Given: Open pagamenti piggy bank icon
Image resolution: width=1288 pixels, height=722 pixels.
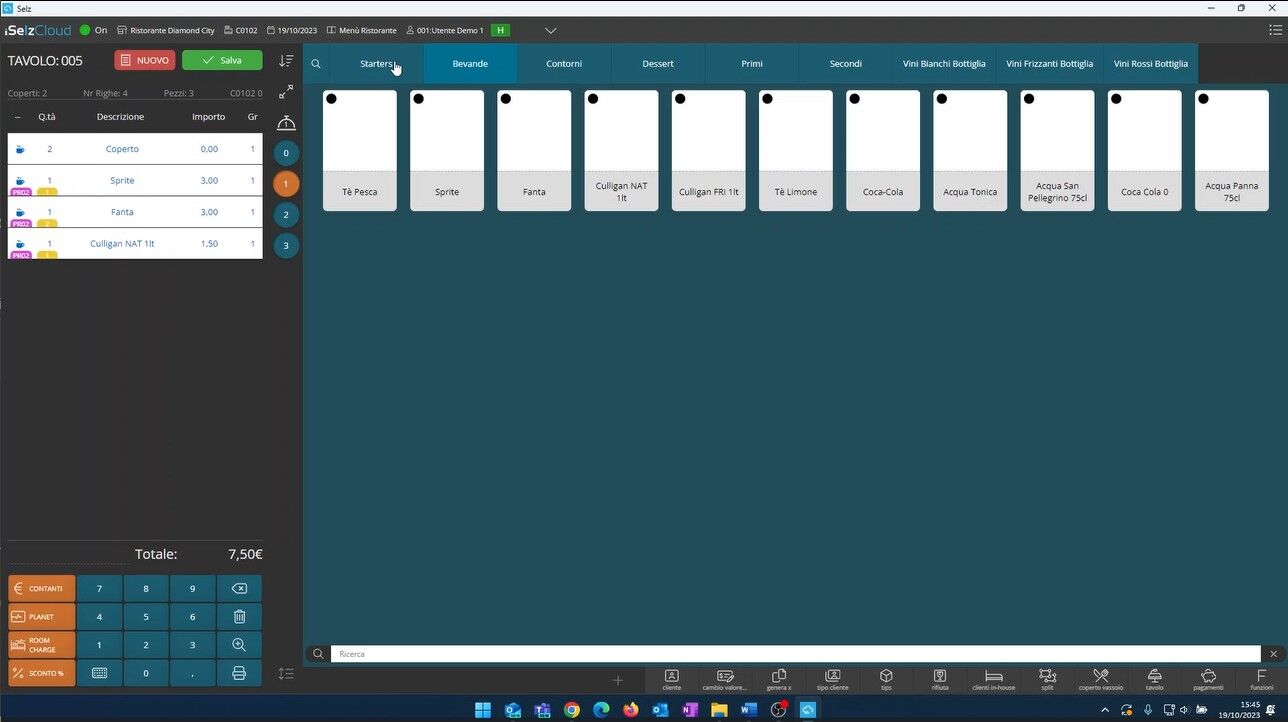Looking at the screenshot, I should tap(1208, 679).
